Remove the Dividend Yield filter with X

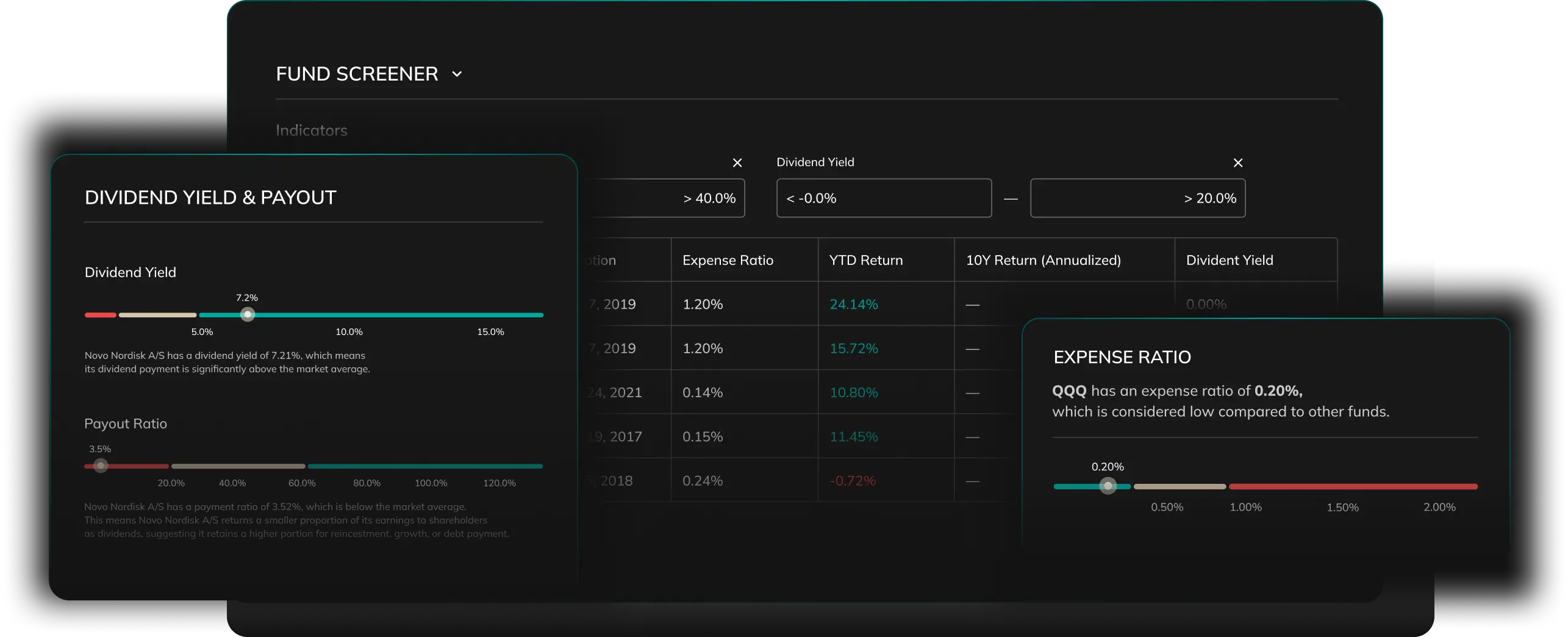1237,163
